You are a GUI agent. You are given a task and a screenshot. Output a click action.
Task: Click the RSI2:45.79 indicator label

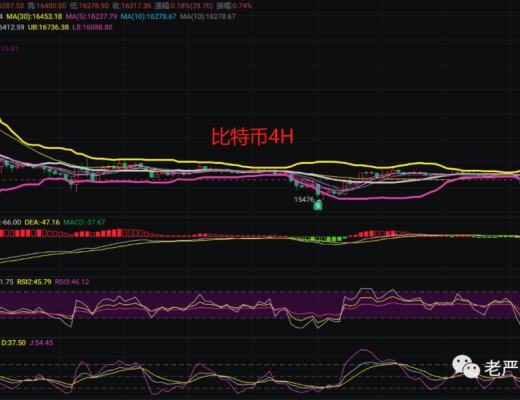coord(34,282)
